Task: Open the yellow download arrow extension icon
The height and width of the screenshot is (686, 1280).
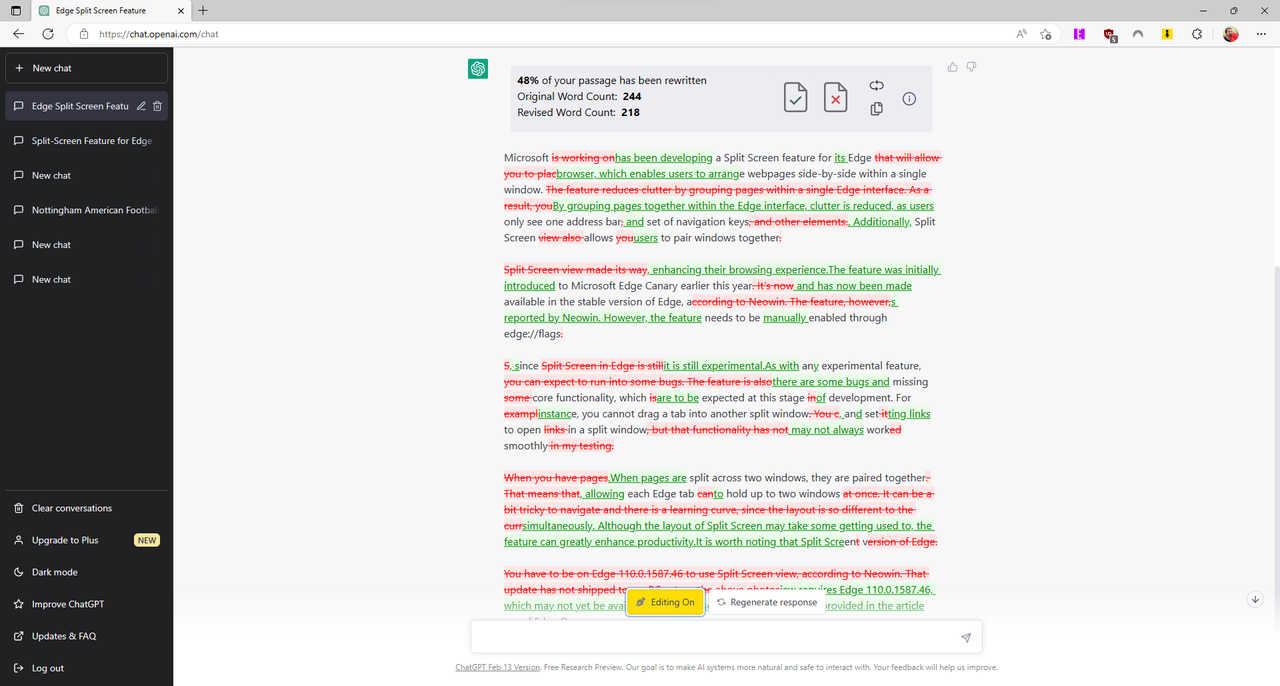Action: 1167,33
